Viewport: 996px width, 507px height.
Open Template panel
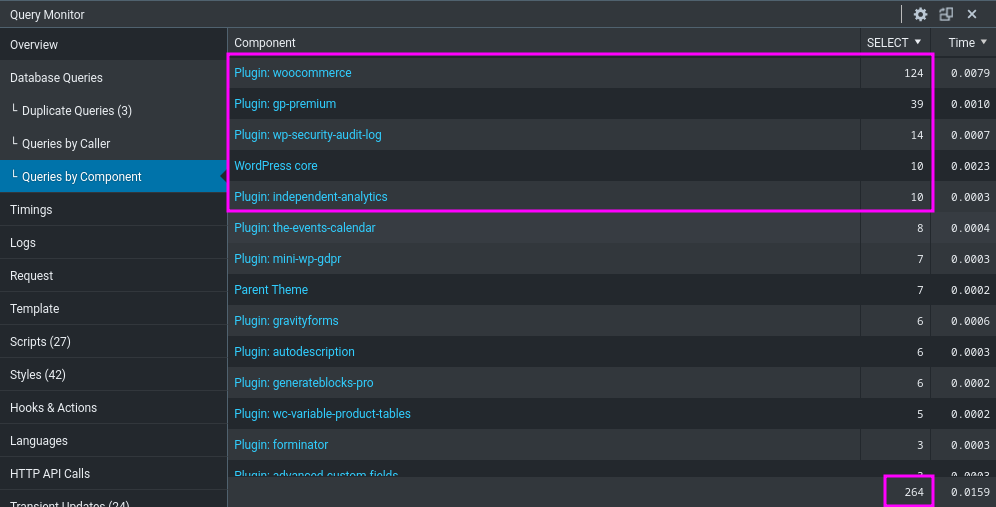tap(113, 309)
